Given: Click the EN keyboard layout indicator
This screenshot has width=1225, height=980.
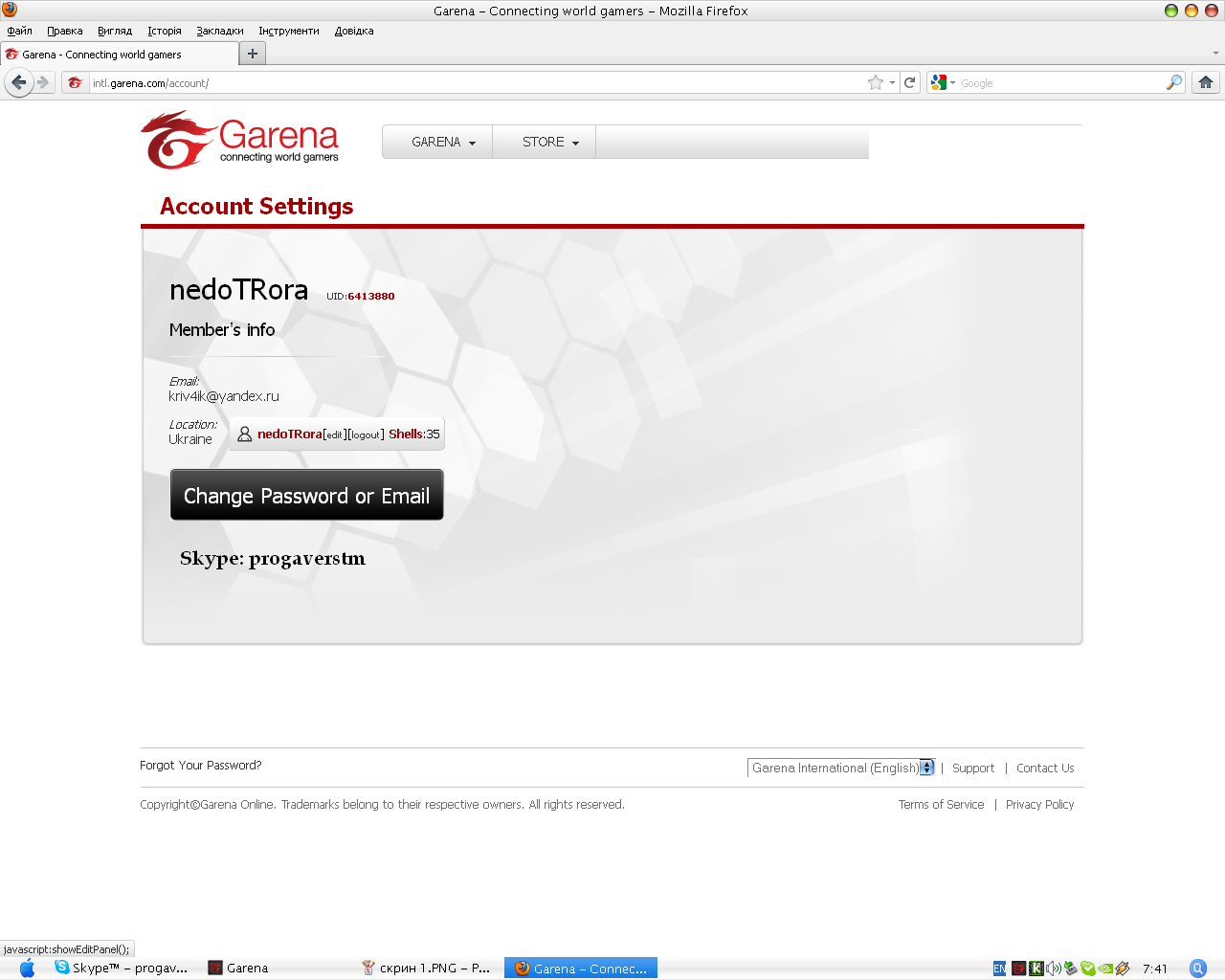Looking at the screenshot, I should [999, 969].
